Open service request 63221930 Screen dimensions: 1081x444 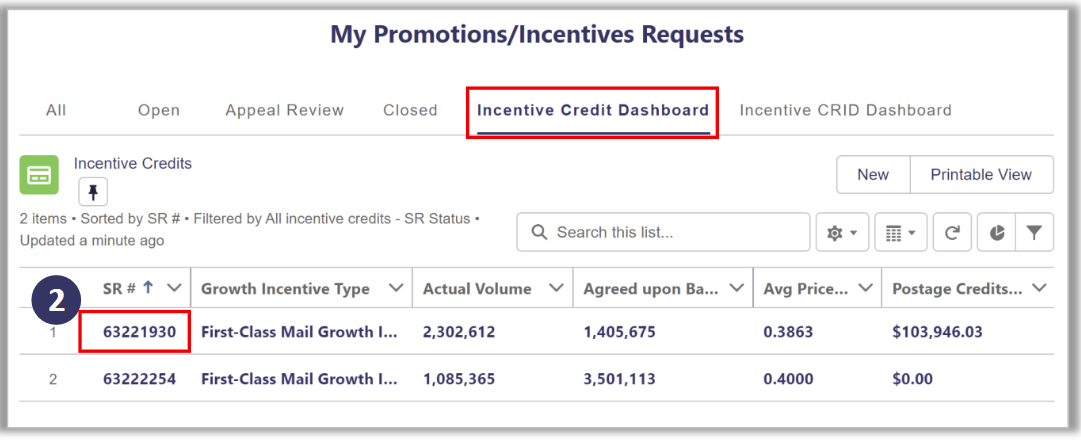pyautogui.click(x=134, y=331)
